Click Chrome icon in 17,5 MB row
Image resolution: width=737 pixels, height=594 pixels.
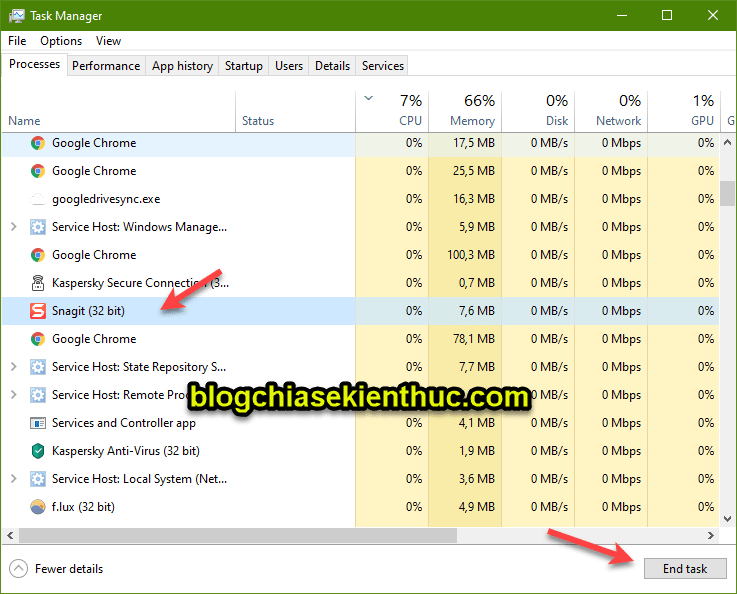click(x=38, y=143)
